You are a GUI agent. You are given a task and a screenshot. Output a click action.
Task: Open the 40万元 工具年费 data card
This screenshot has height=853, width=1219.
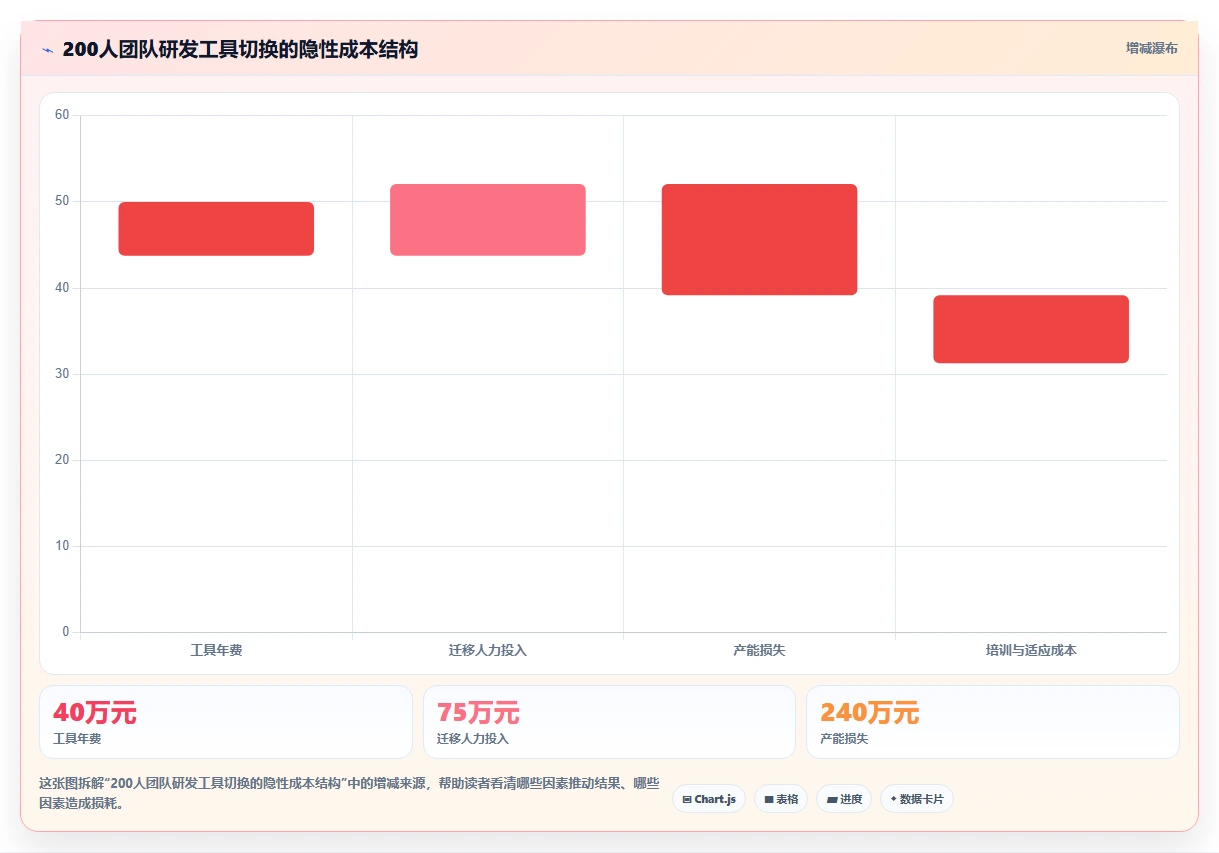coord(226,722)
